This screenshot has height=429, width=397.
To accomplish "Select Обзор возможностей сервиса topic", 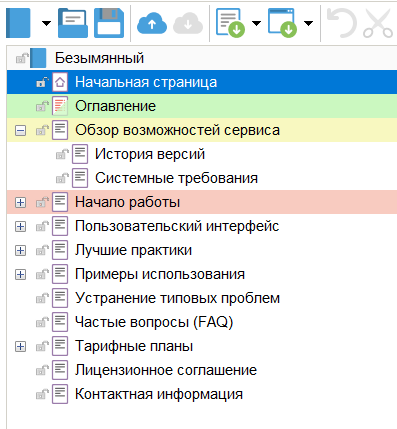I will click(177, 130).
